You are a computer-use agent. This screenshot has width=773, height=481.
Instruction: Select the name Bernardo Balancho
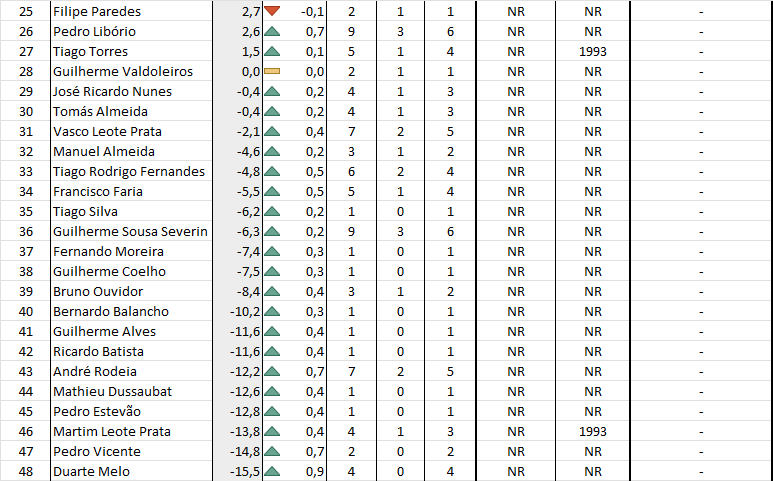111,311
